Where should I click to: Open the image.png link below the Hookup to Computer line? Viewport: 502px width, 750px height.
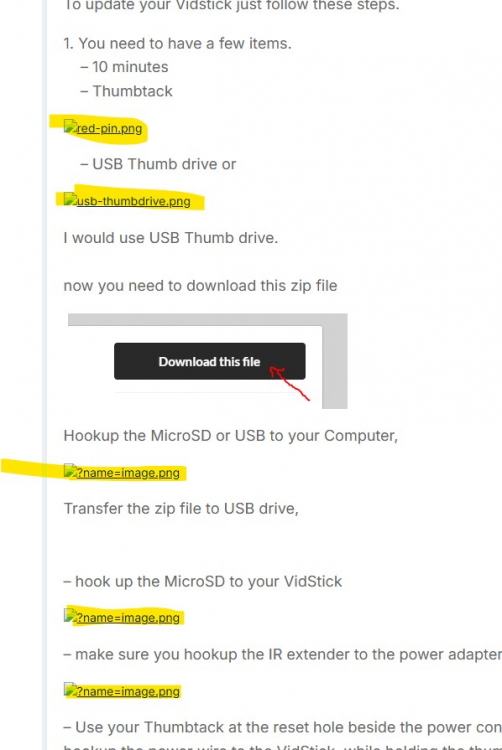pyautogui.click(x=128, y=473)
